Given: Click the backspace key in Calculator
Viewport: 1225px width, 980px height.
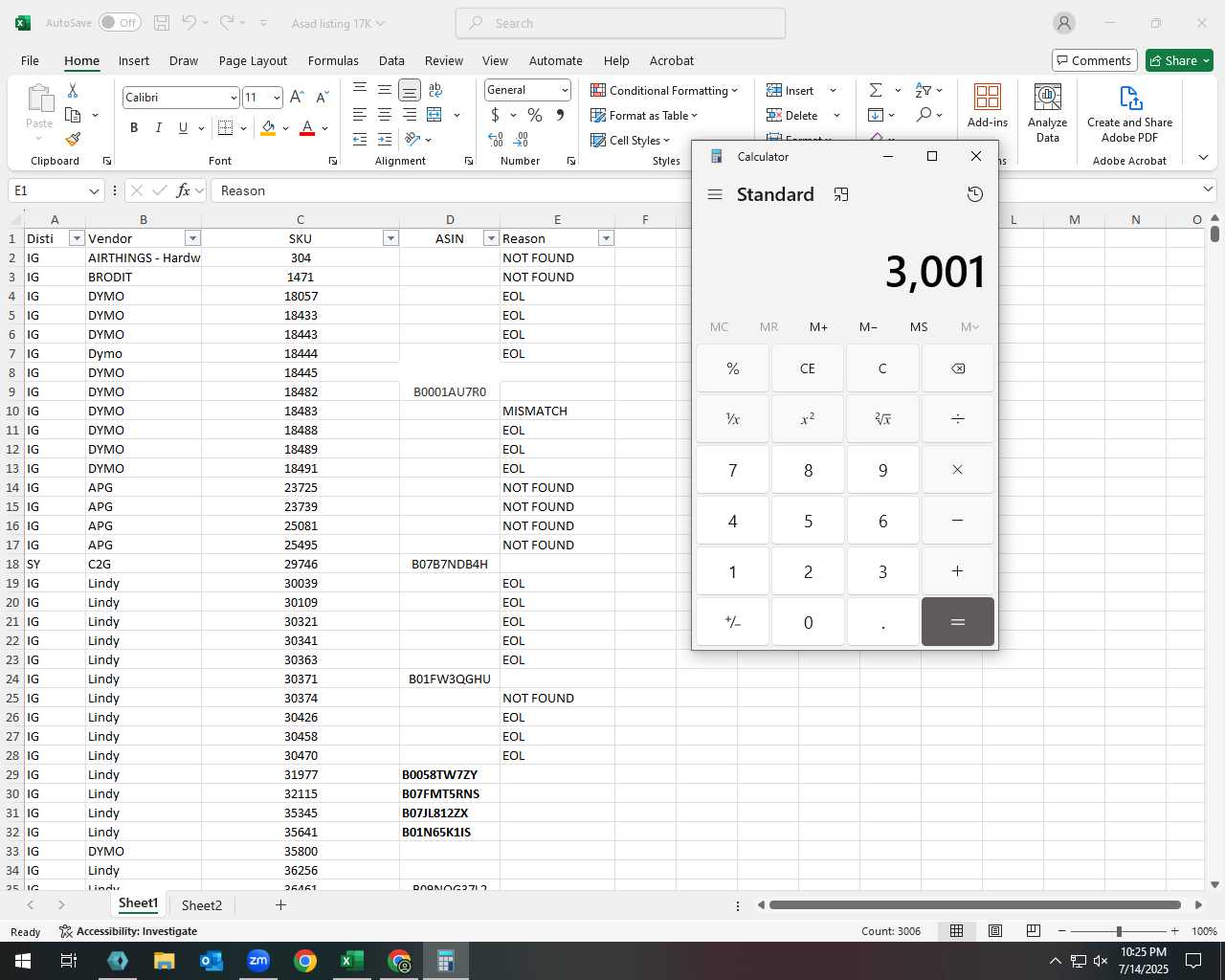Looking at the screenshot, I should click(x=958, y=368).
